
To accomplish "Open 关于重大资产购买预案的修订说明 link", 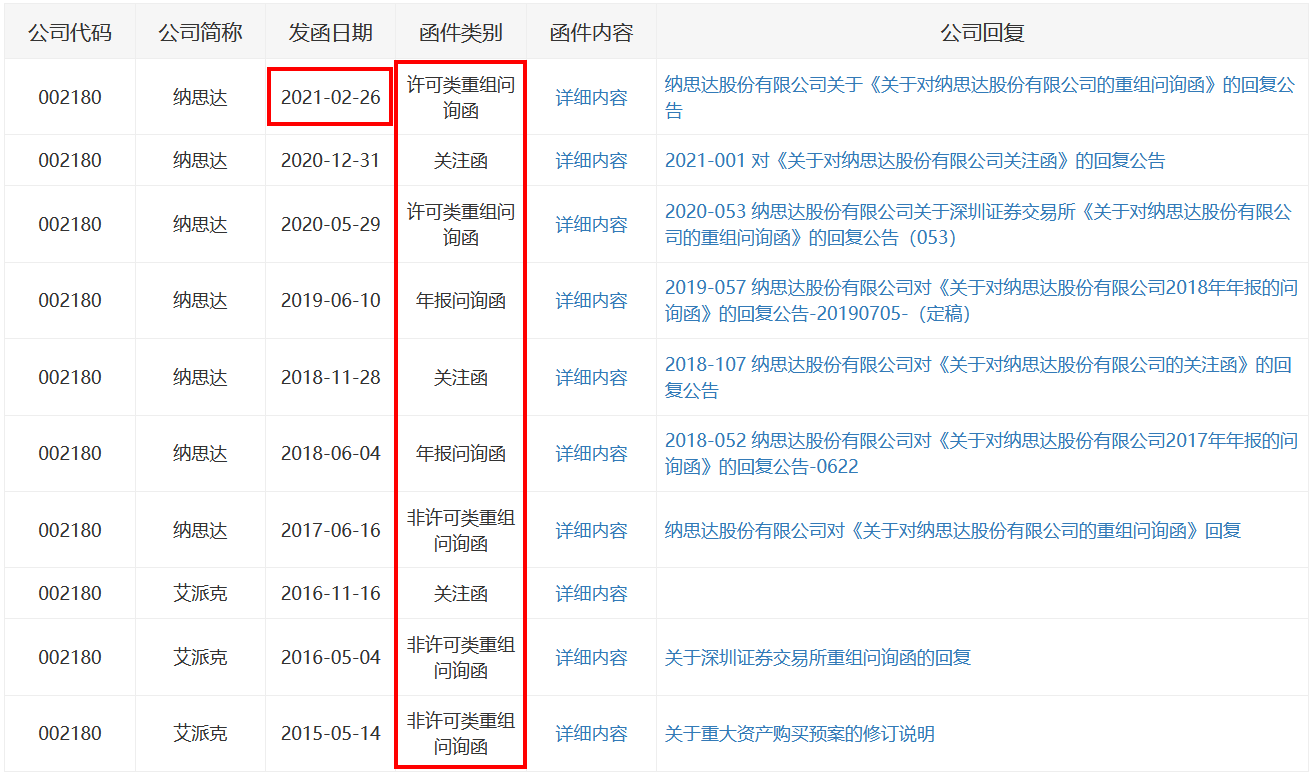I will 799,734.
